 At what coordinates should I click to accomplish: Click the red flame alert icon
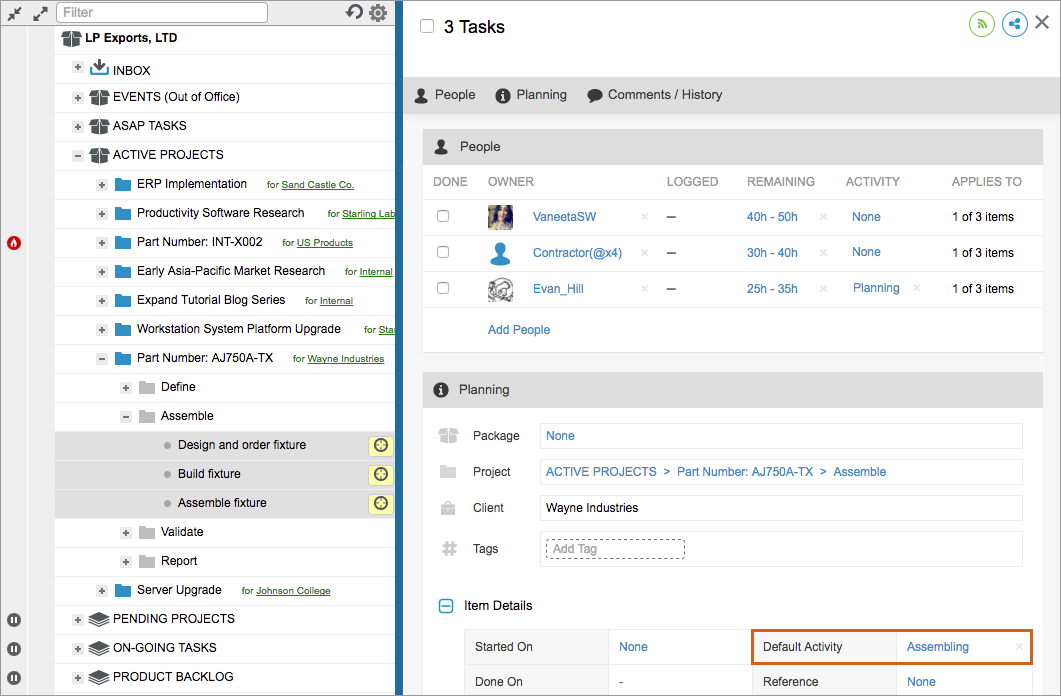click(14, 243)
